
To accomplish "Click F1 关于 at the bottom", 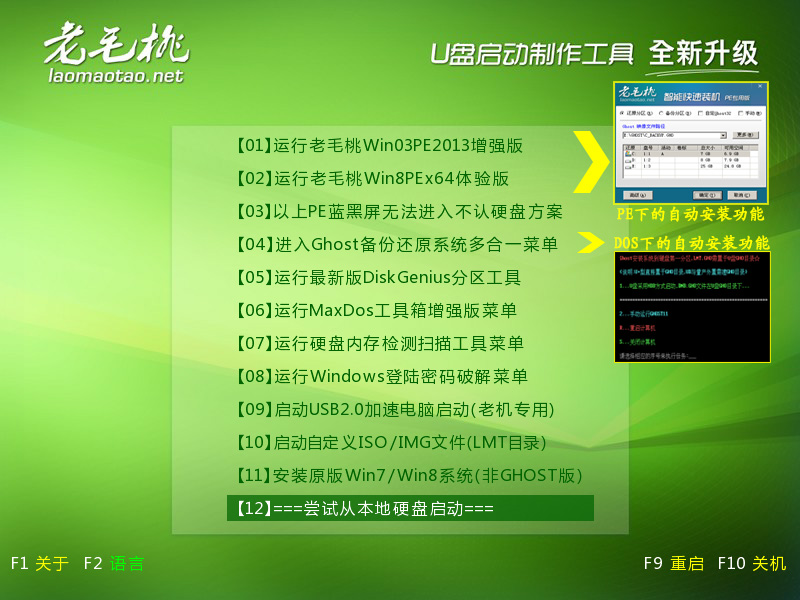I will click(39, 563).
